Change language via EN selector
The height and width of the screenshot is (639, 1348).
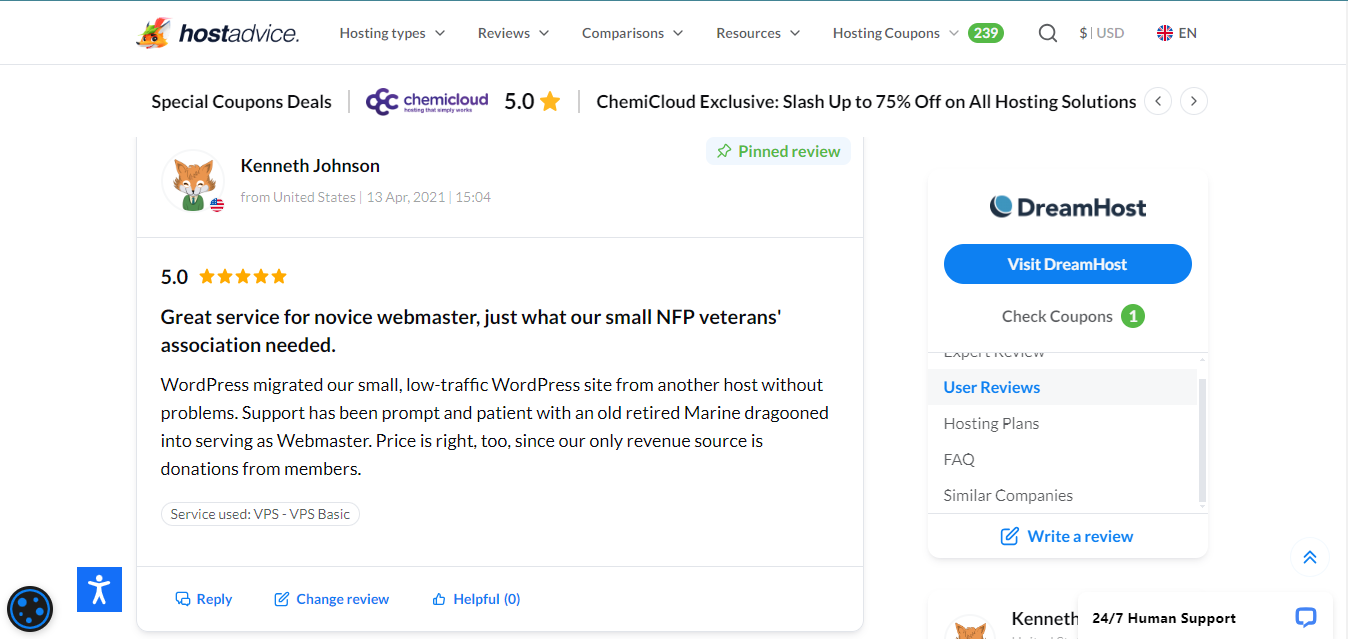tap(1177, 33)
